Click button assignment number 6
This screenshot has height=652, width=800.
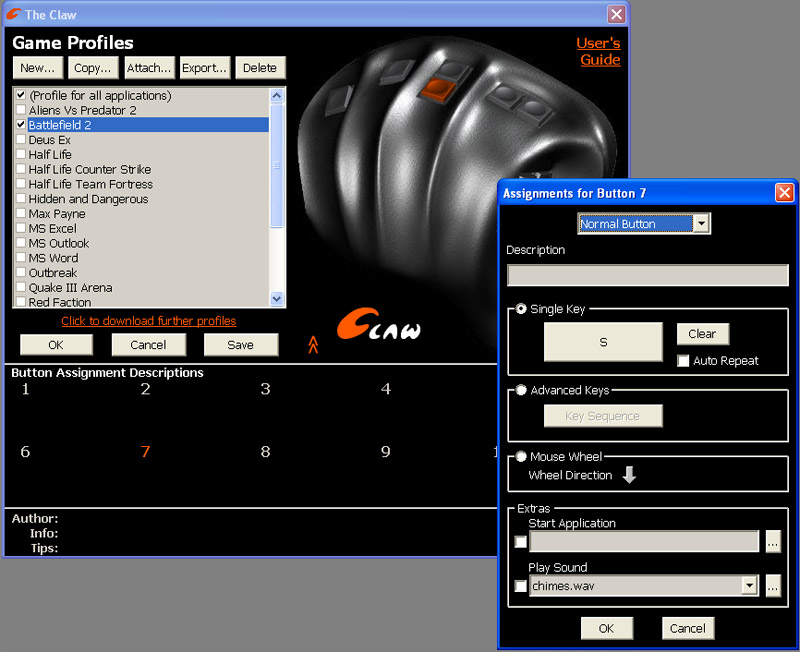point(25,452)
